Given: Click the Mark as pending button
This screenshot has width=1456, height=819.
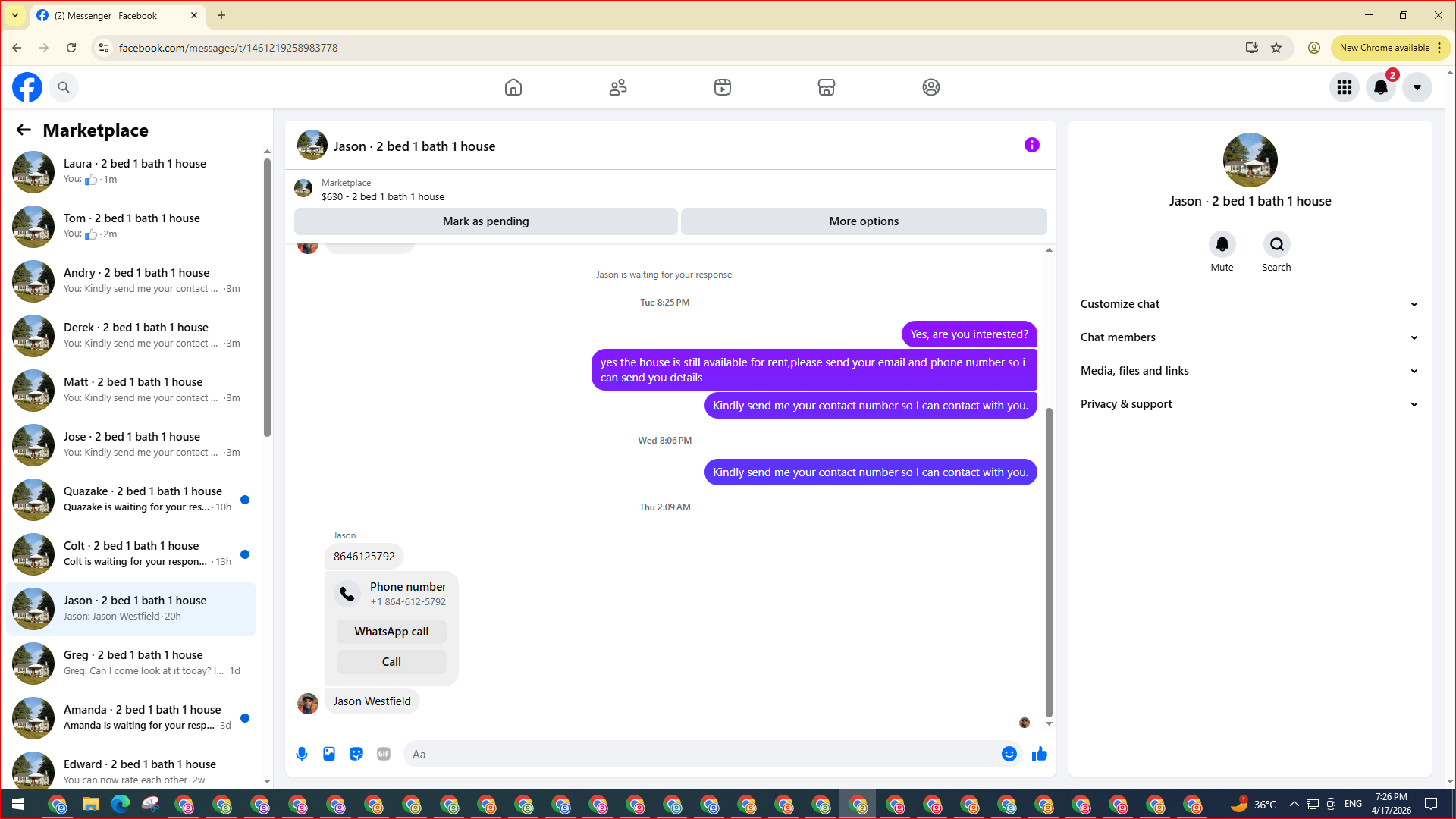Looking at the screenshot, I should click(485, 221).
